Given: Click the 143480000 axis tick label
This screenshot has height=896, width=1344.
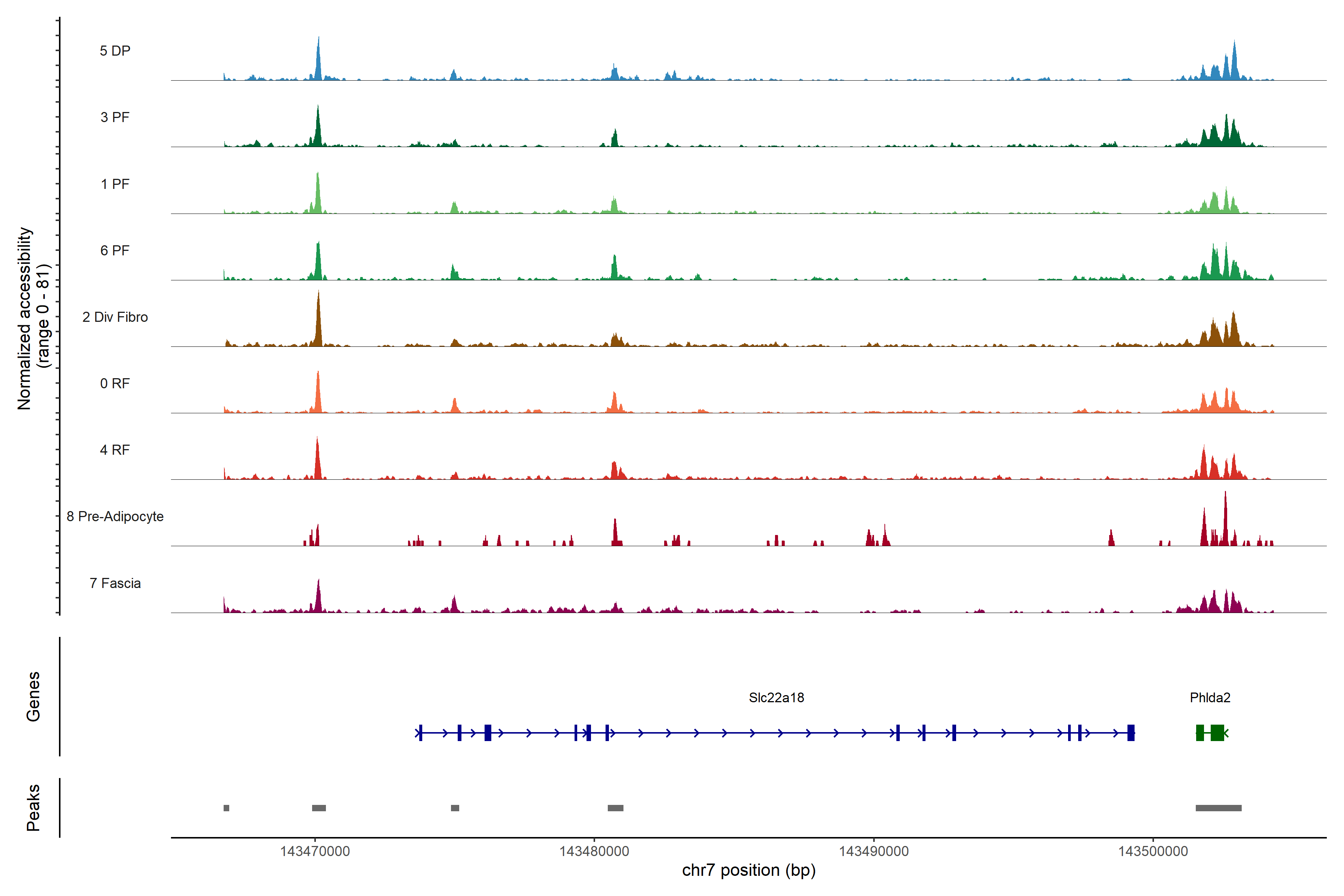Looking at the screenshot, I should (594, 852).
